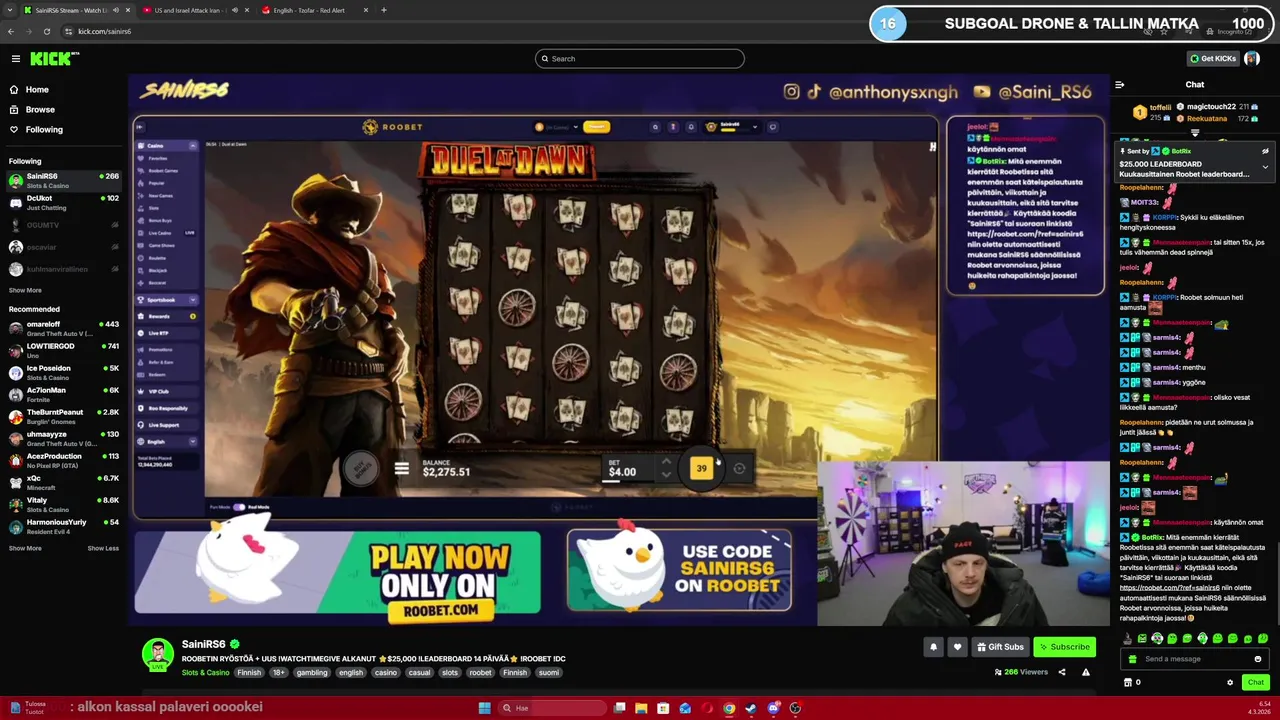Open DeUkot channel in Following list
Image resolution: width=1280 pixels, height=720 pixels.
63,202
